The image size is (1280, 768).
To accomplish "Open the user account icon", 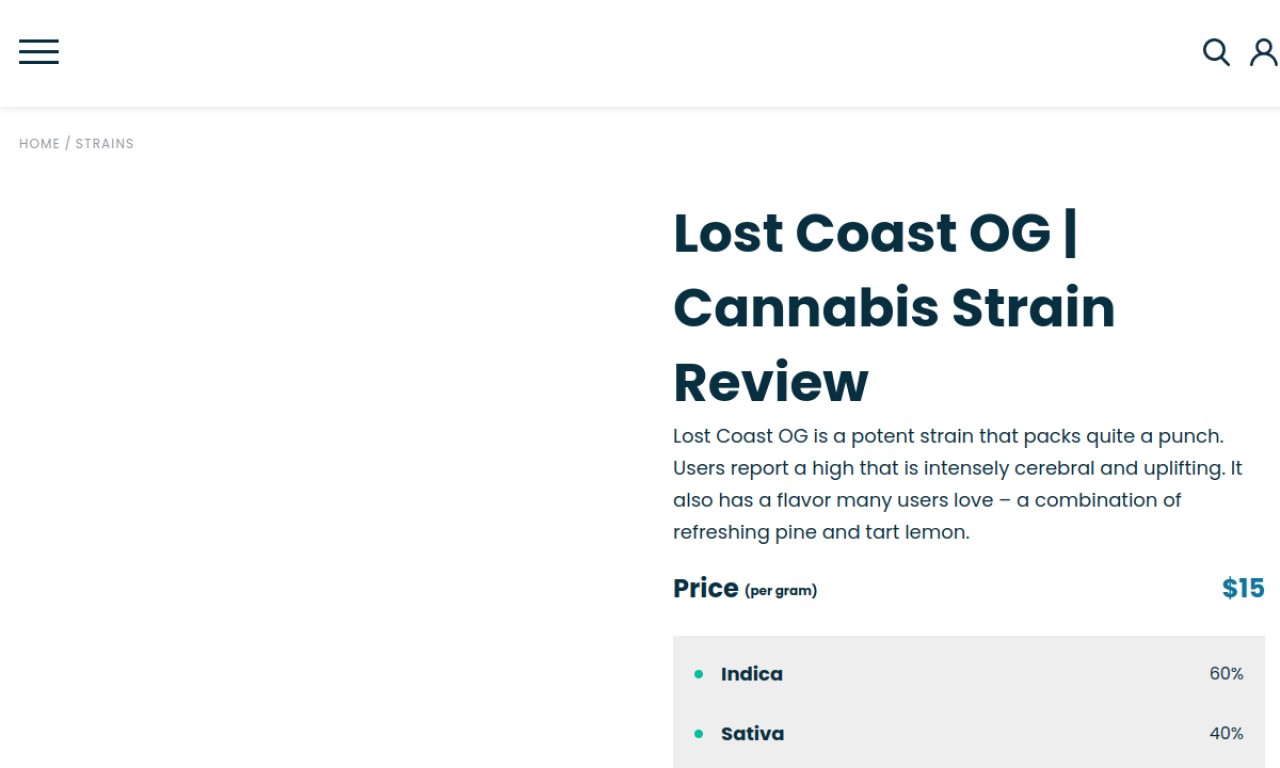I will click(x=1264, y=52).
